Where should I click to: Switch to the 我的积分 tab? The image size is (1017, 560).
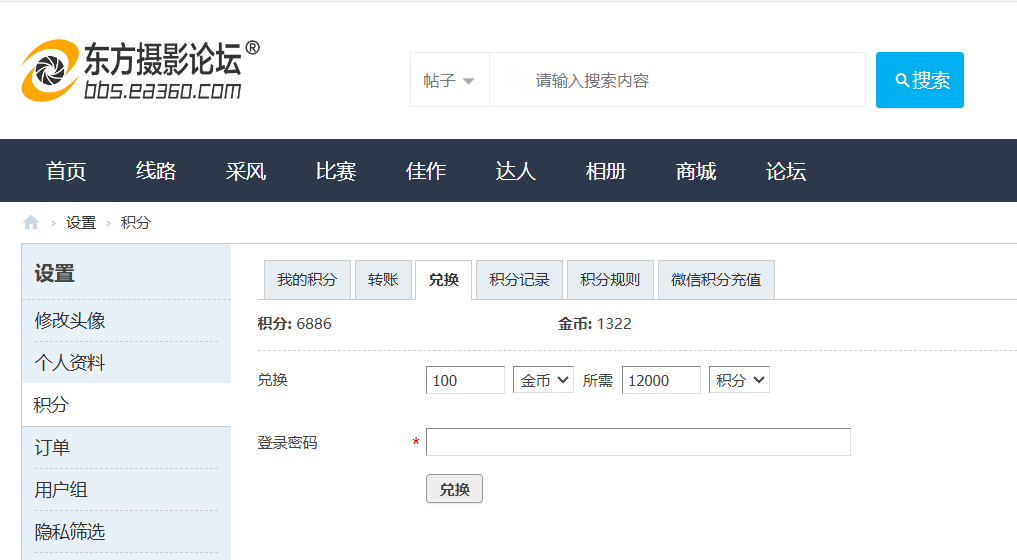307,280
